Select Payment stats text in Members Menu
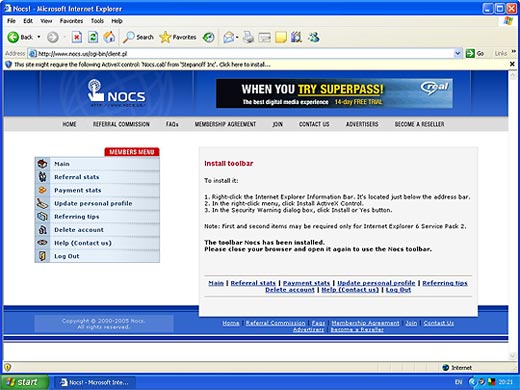This screenshot has height=390, width=520. [x=78, y=190]
